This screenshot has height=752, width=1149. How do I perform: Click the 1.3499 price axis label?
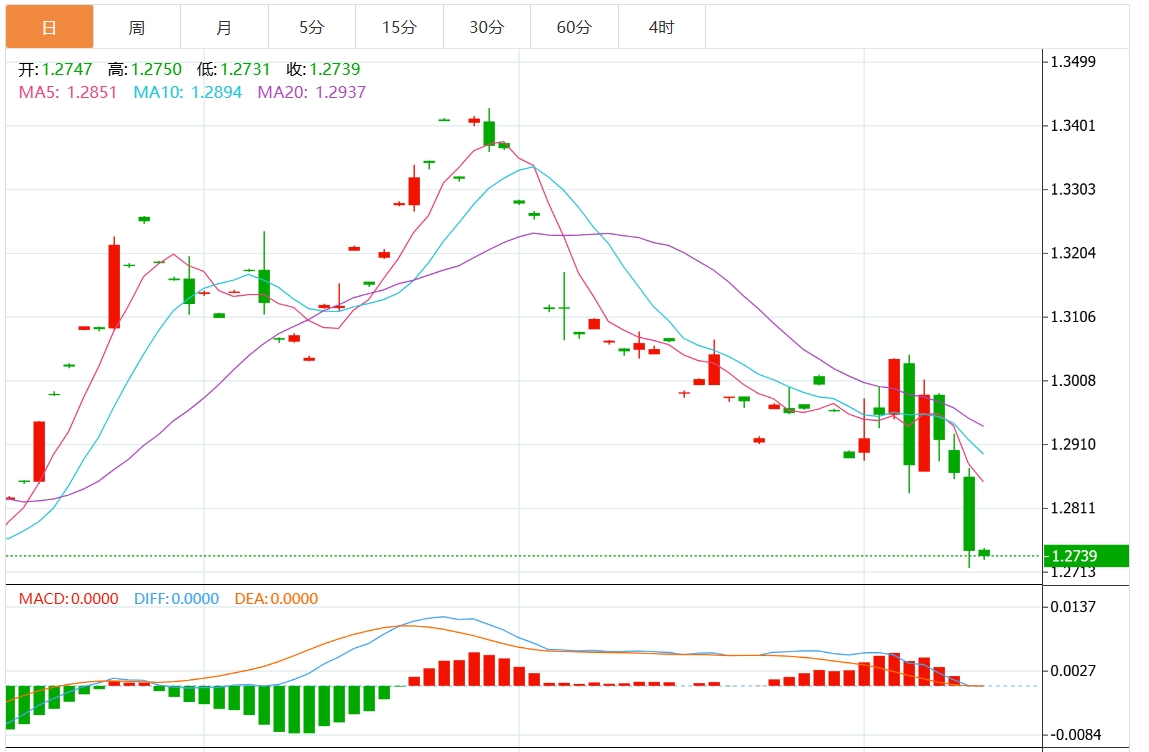(x=1074, y=62)
